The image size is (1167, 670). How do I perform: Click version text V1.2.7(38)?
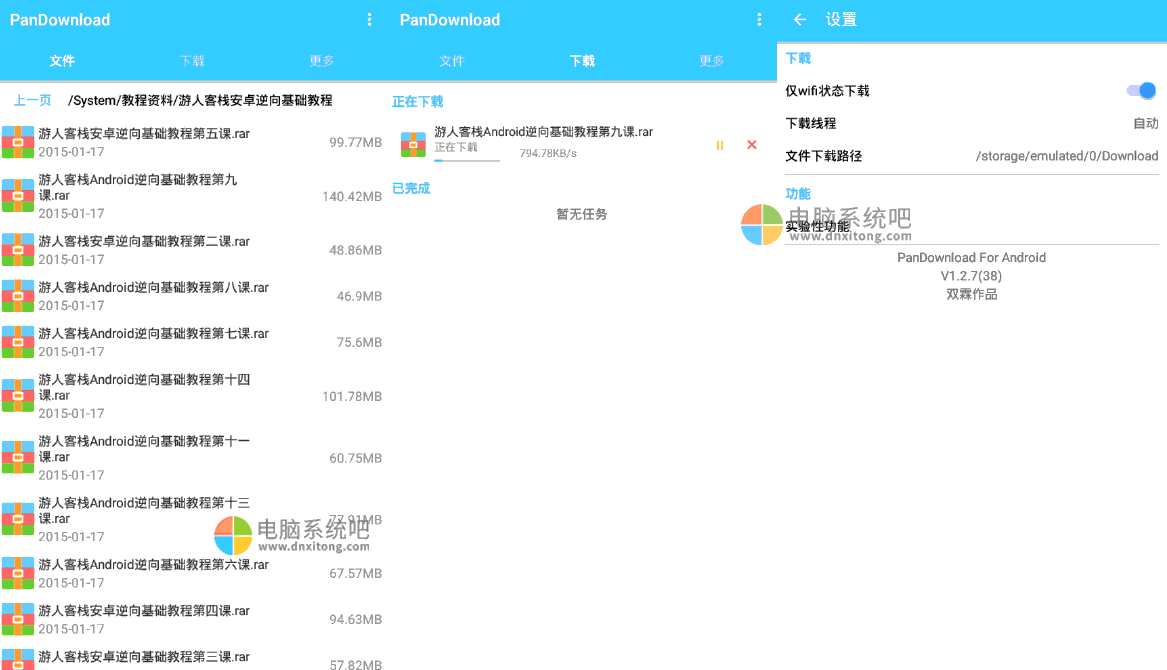click(x=971, y=276)
